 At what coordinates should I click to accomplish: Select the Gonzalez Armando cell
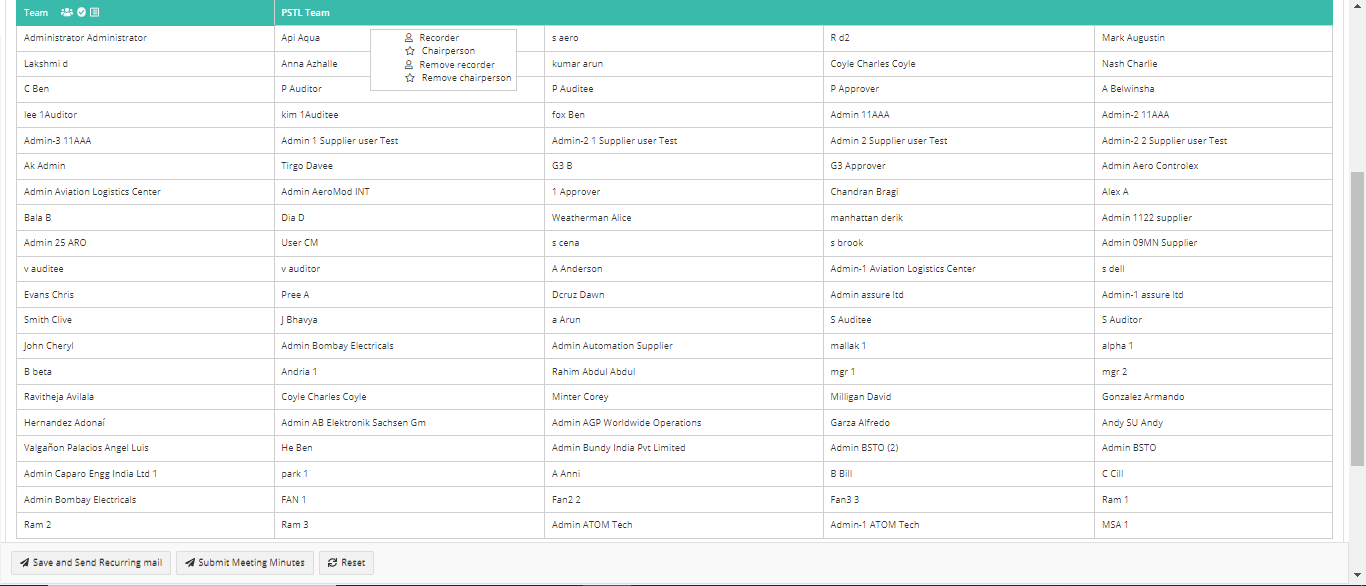click(x=1214, y=397)
